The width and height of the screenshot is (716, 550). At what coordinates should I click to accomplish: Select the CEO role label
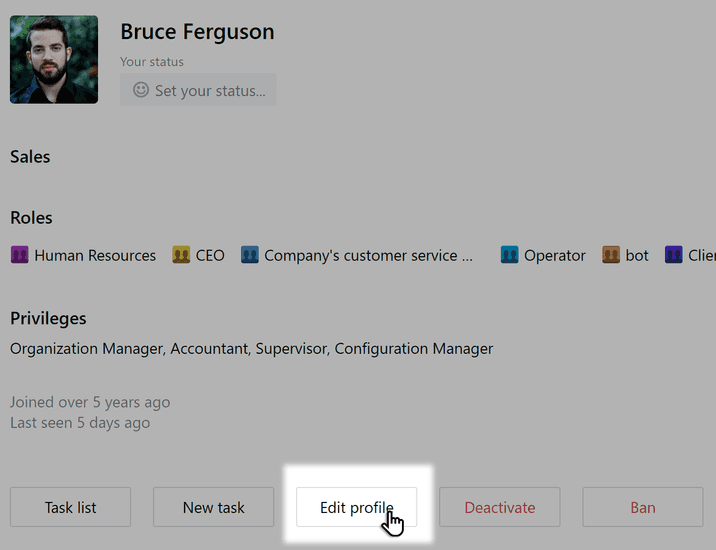tap(210, 255)
